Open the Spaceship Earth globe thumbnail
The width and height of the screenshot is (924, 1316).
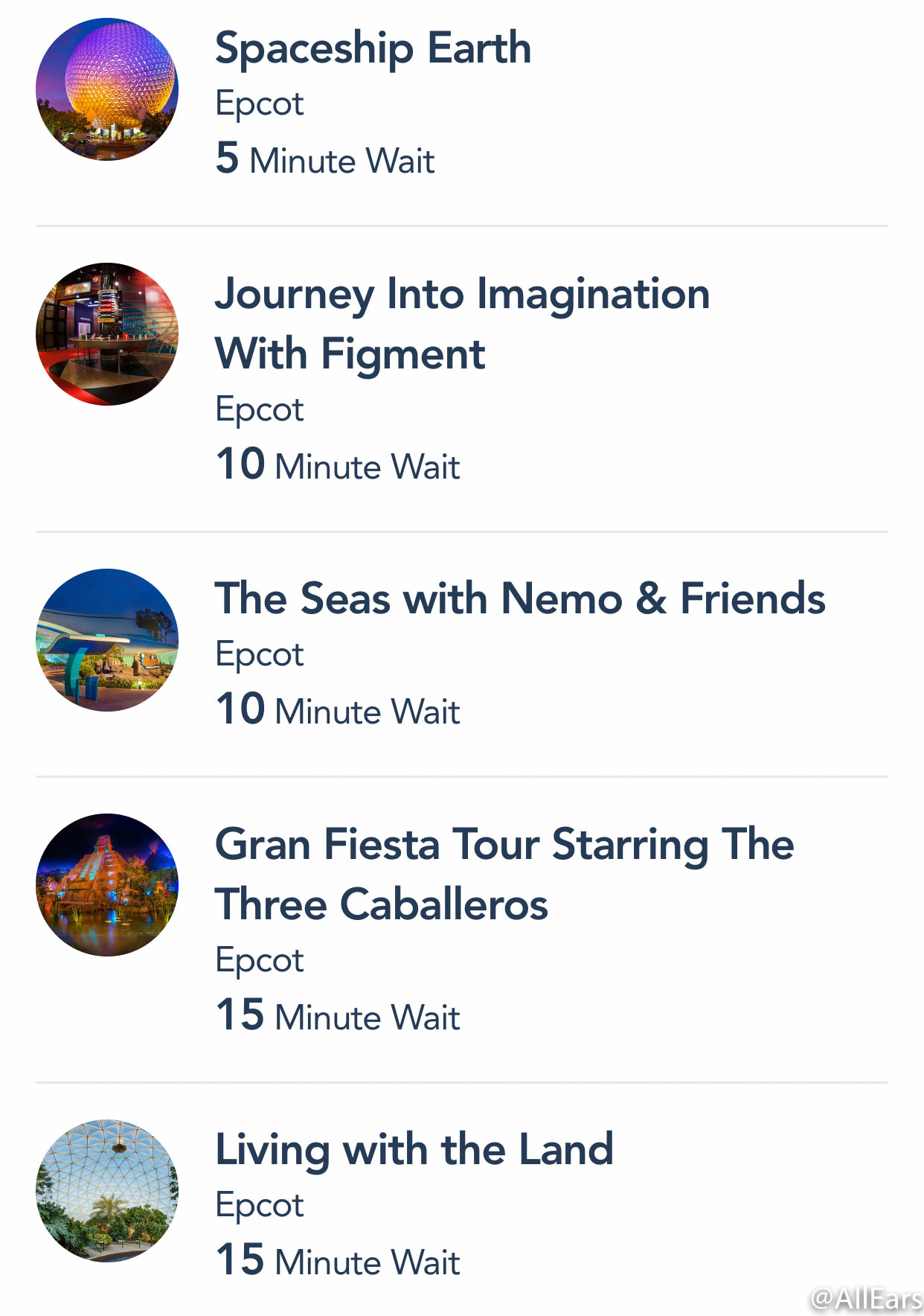click(x=107, y=89)
